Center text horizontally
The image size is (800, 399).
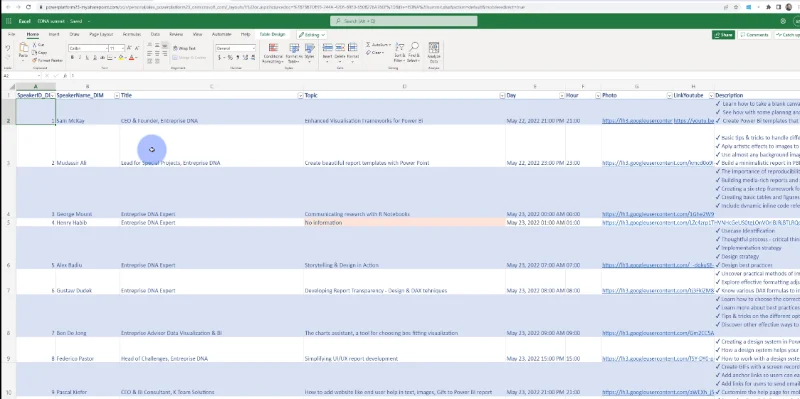(x=157, y=54)
